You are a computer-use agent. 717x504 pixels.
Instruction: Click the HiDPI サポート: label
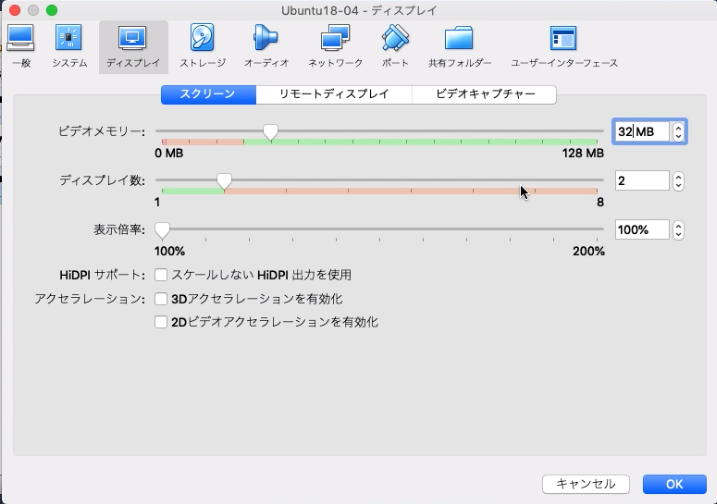[102, 275]
